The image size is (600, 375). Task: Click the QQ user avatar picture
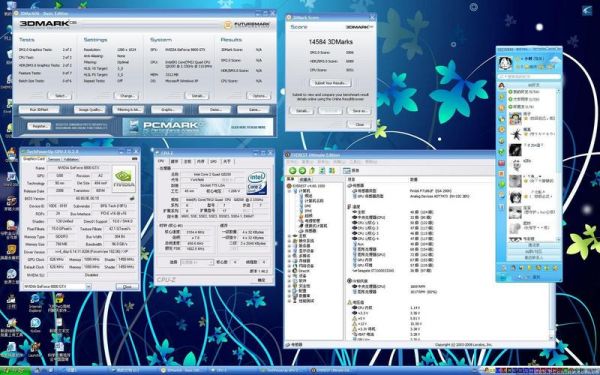click(505, 62)
